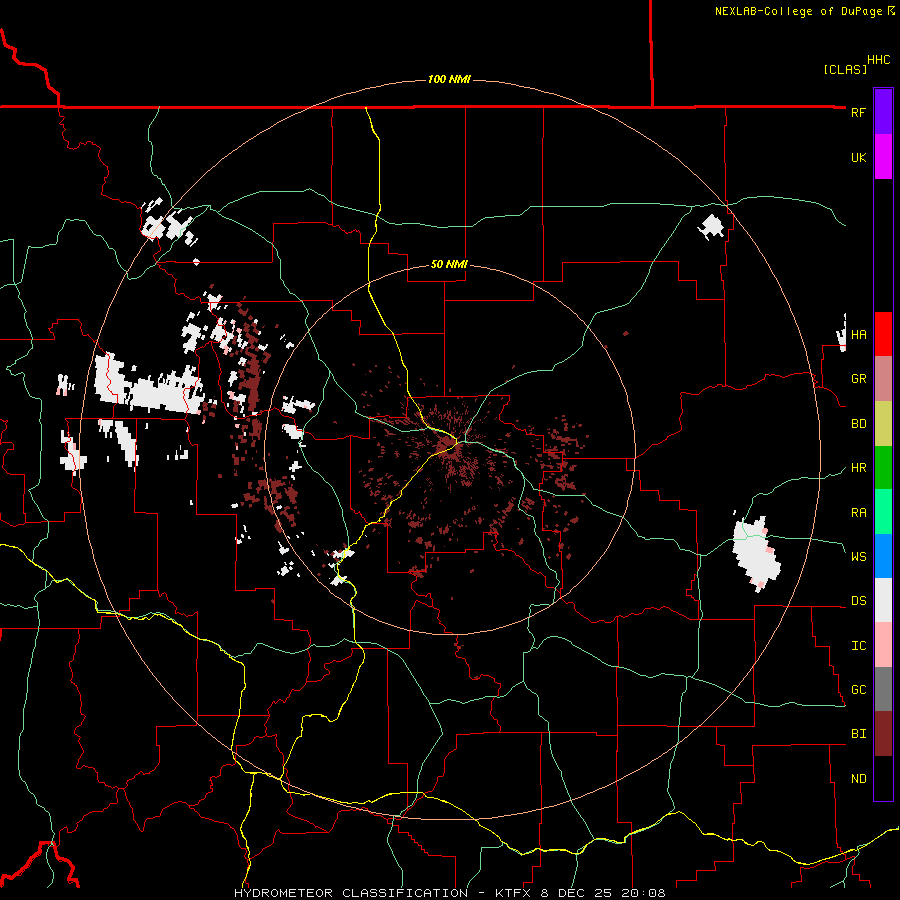The height and width of the screenshot is (900, 900).
Task: Click the ND legend label
Action: [858, 778]
